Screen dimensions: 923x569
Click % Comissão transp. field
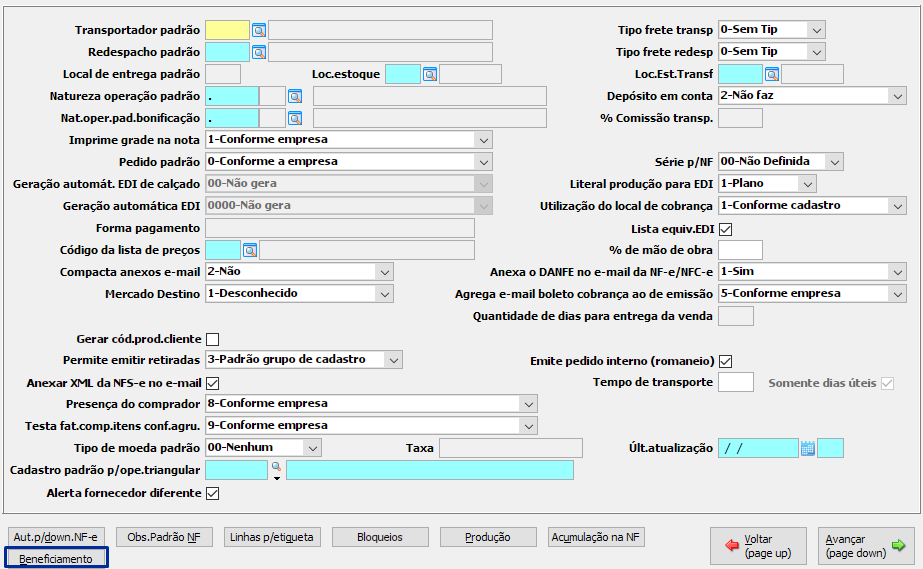[x=741, y=118]
